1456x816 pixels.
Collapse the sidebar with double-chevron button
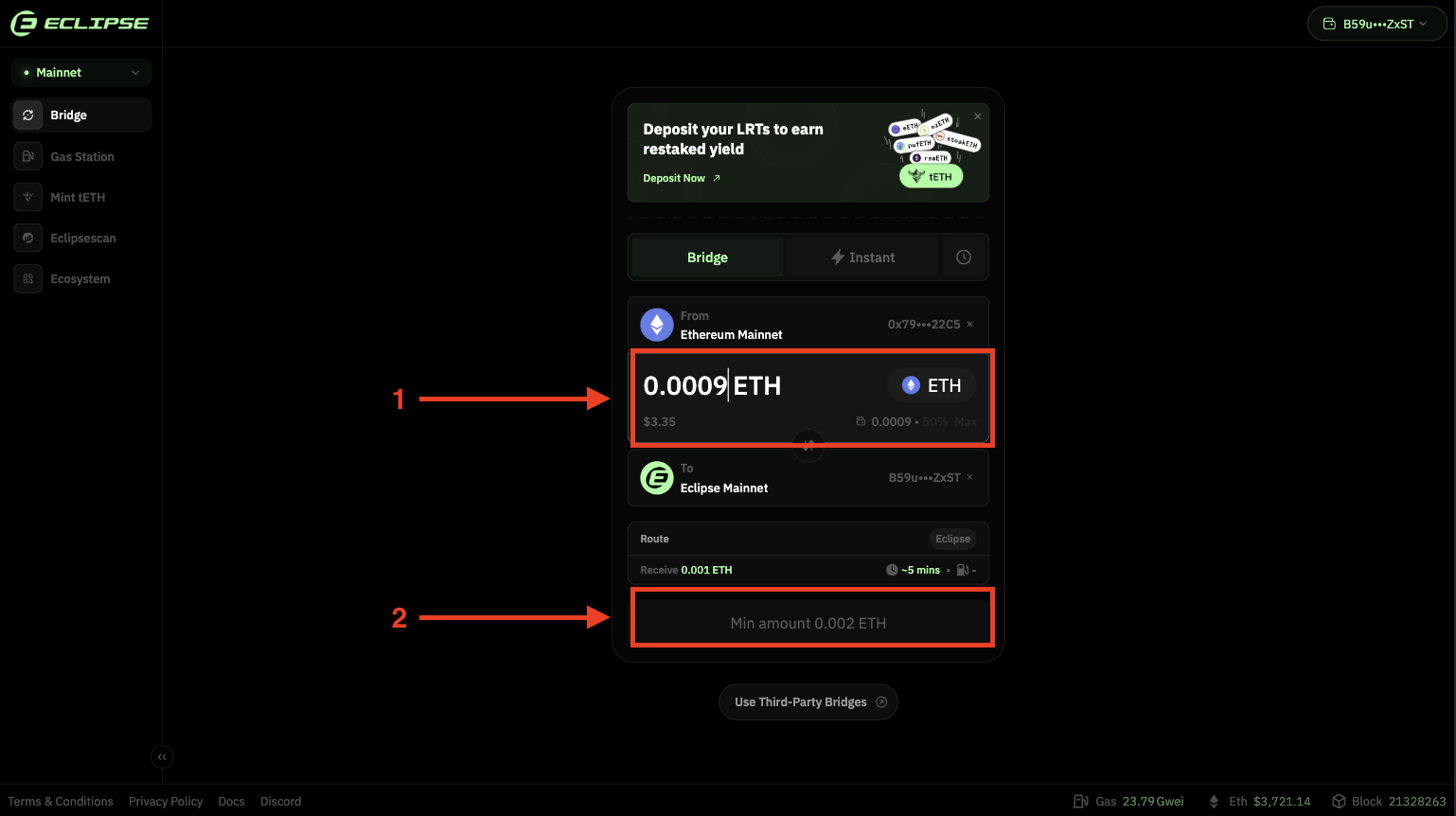click(162, 756)
